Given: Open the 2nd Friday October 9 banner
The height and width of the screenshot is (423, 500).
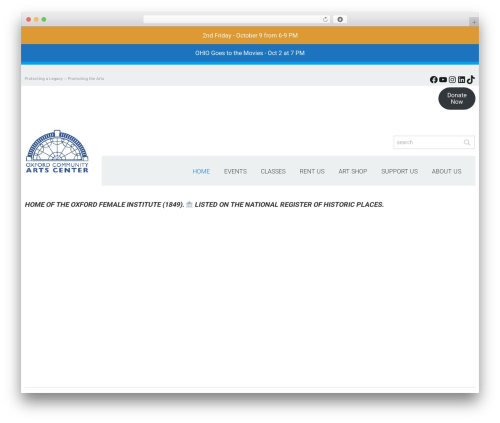Looking at the screenshot, I should click(250, 35).
